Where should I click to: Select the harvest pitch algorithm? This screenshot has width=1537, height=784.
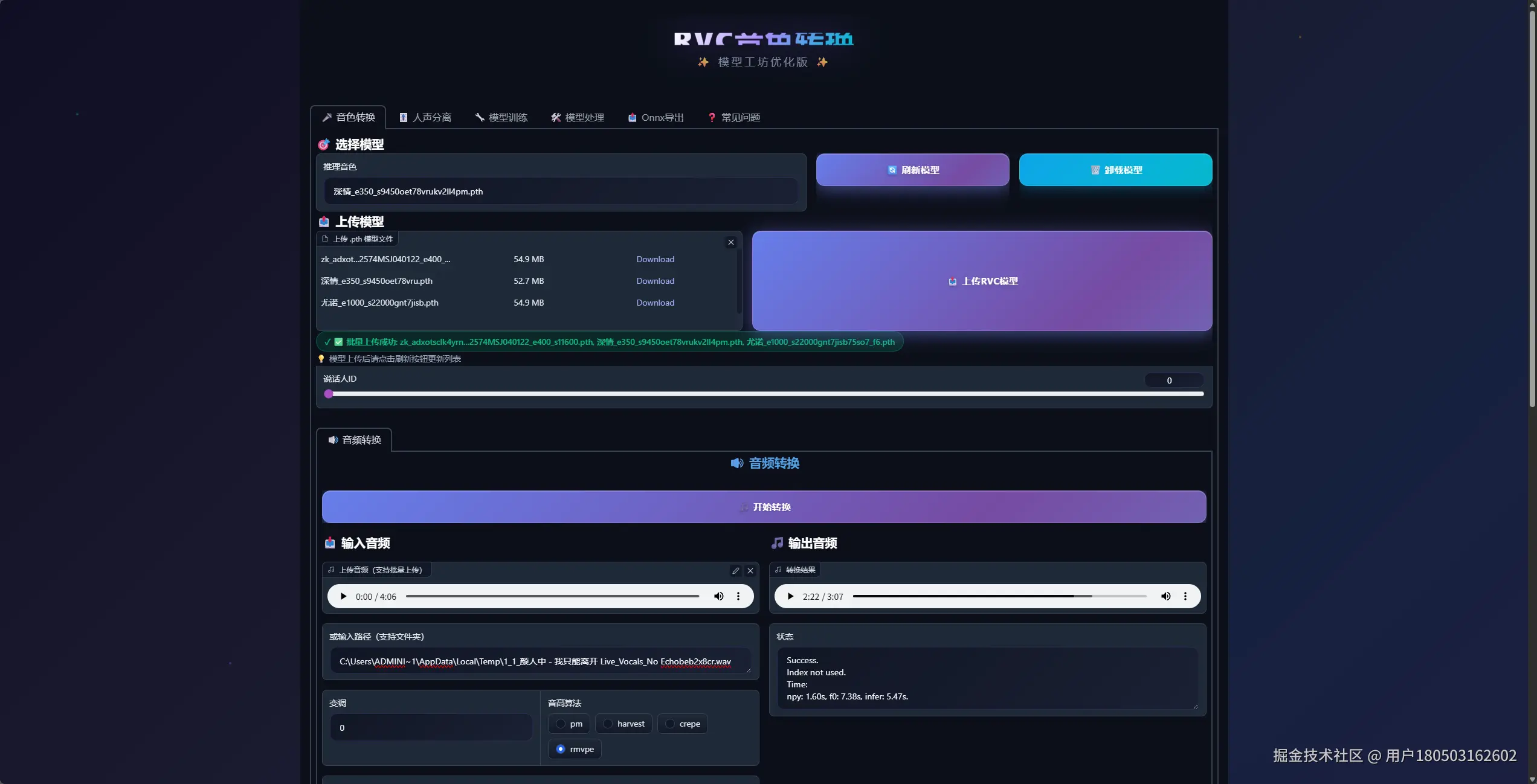tap(608, 724)
